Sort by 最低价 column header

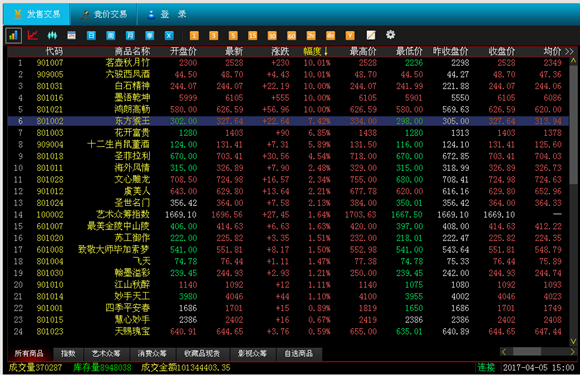coord(409,52)
